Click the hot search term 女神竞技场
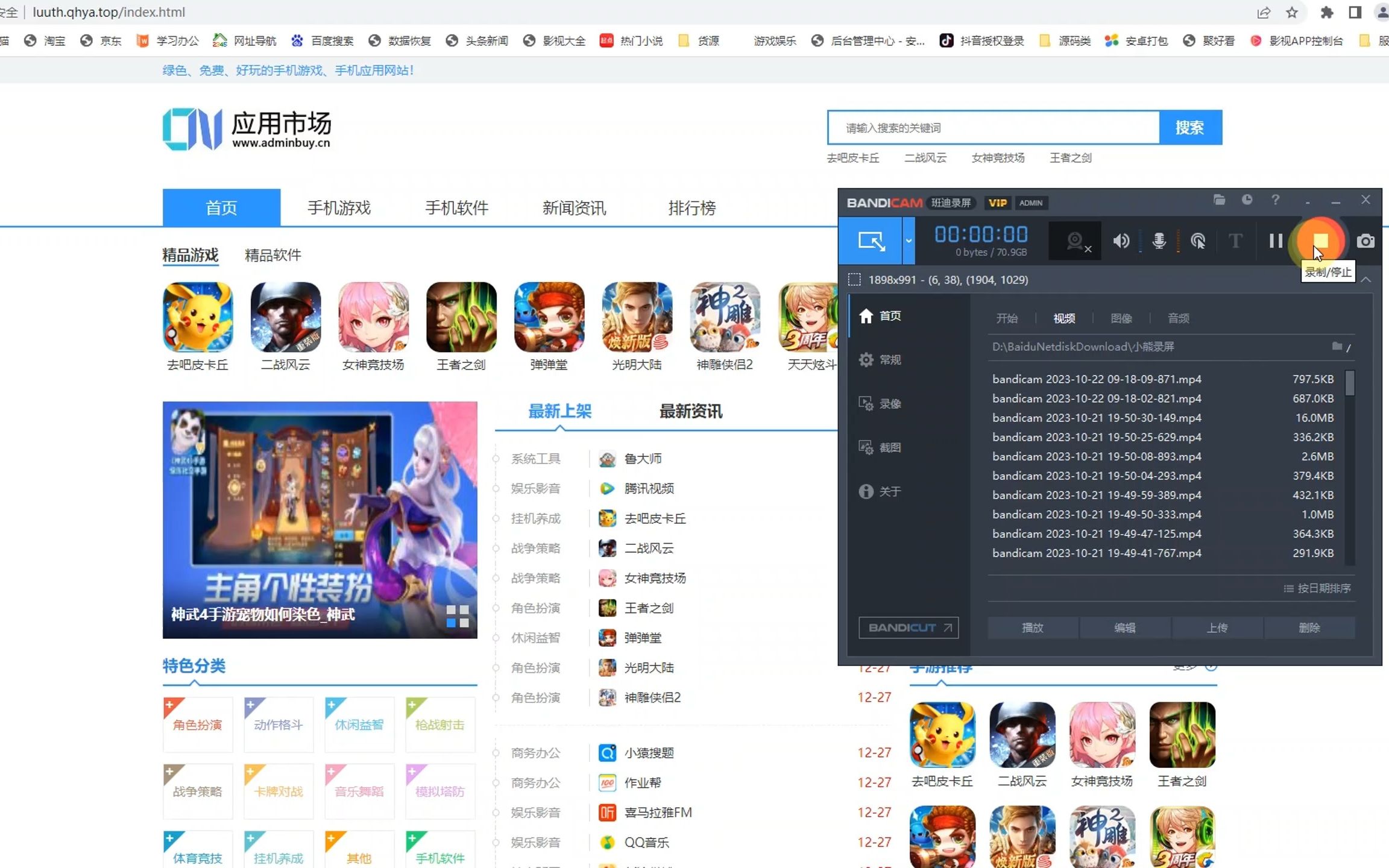The image size is (1389, 868). tap(998, 158)
